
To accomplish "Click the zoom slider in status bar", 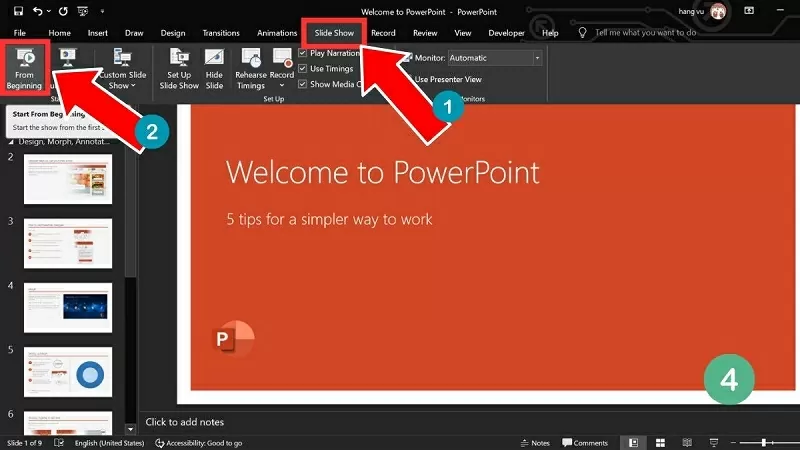I will click(765, 442).
